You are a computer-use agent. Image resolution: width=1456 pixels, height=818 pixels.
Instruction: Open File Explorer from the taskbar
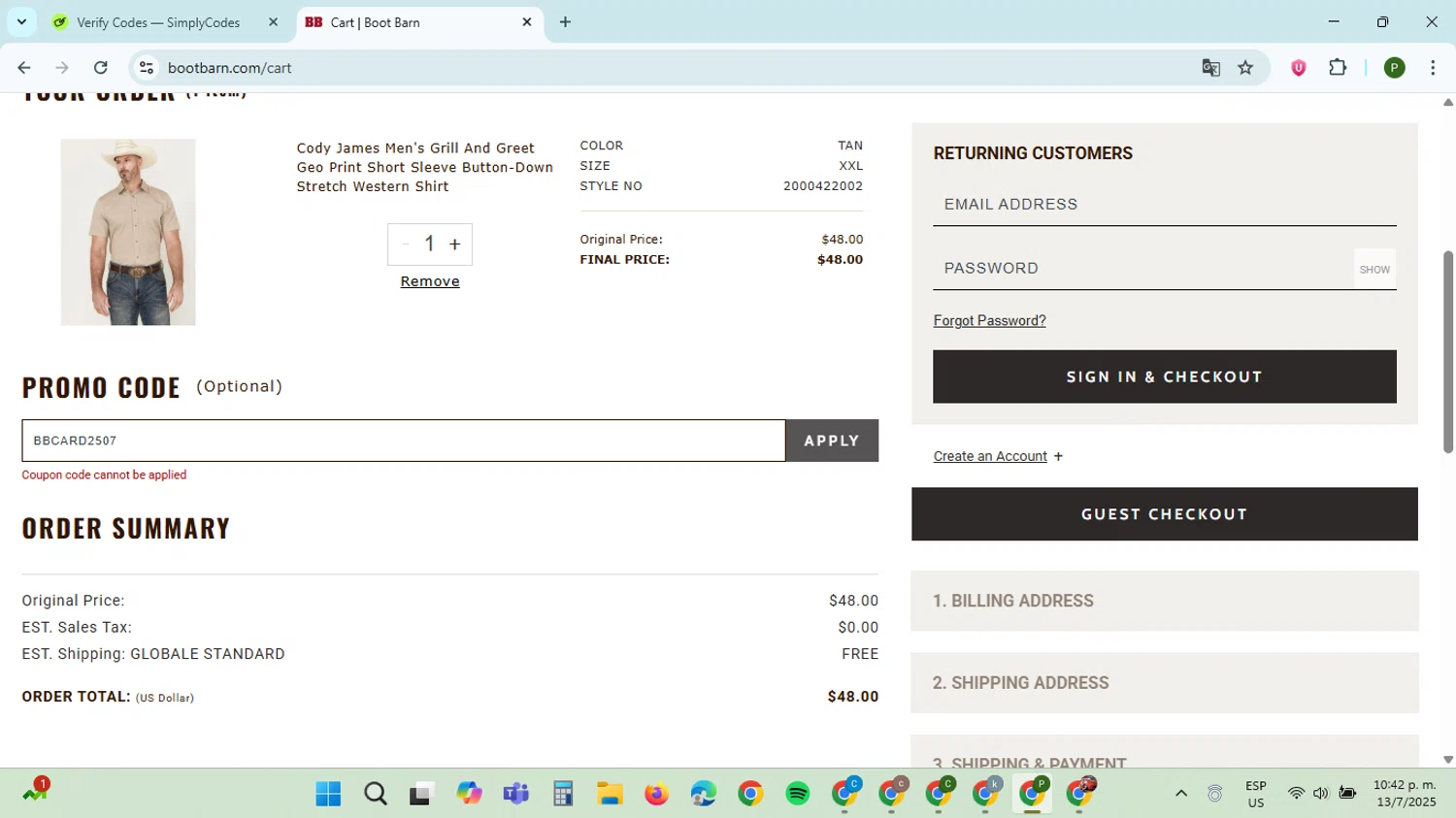click(610, 794)
